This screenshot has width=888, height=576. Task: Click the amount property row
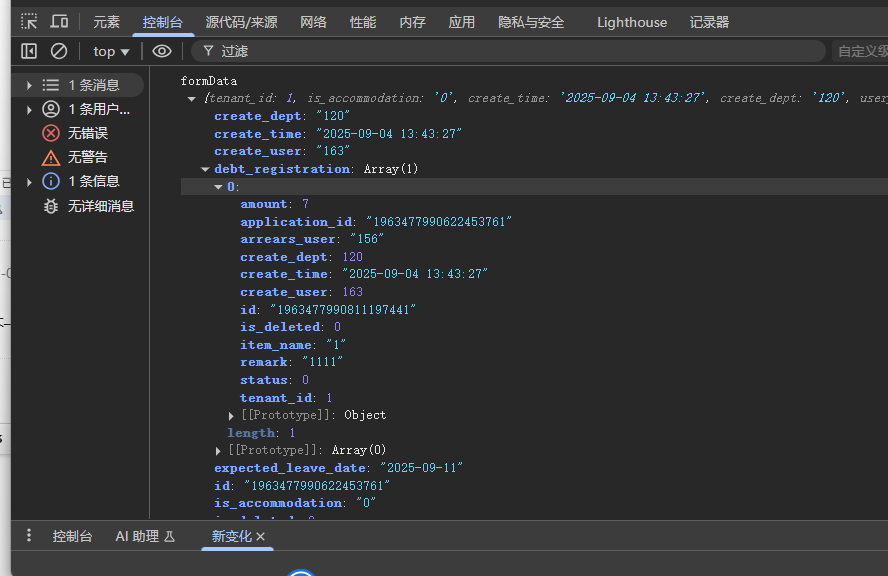pyautogui.click(x=275, y=204)
